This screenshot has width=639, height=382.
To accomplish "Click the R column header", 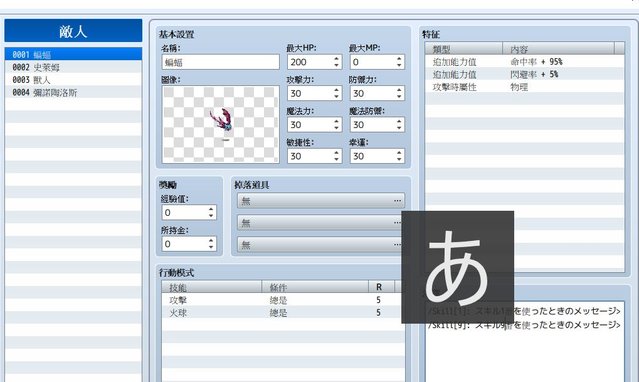I will [x=381, y=287].
